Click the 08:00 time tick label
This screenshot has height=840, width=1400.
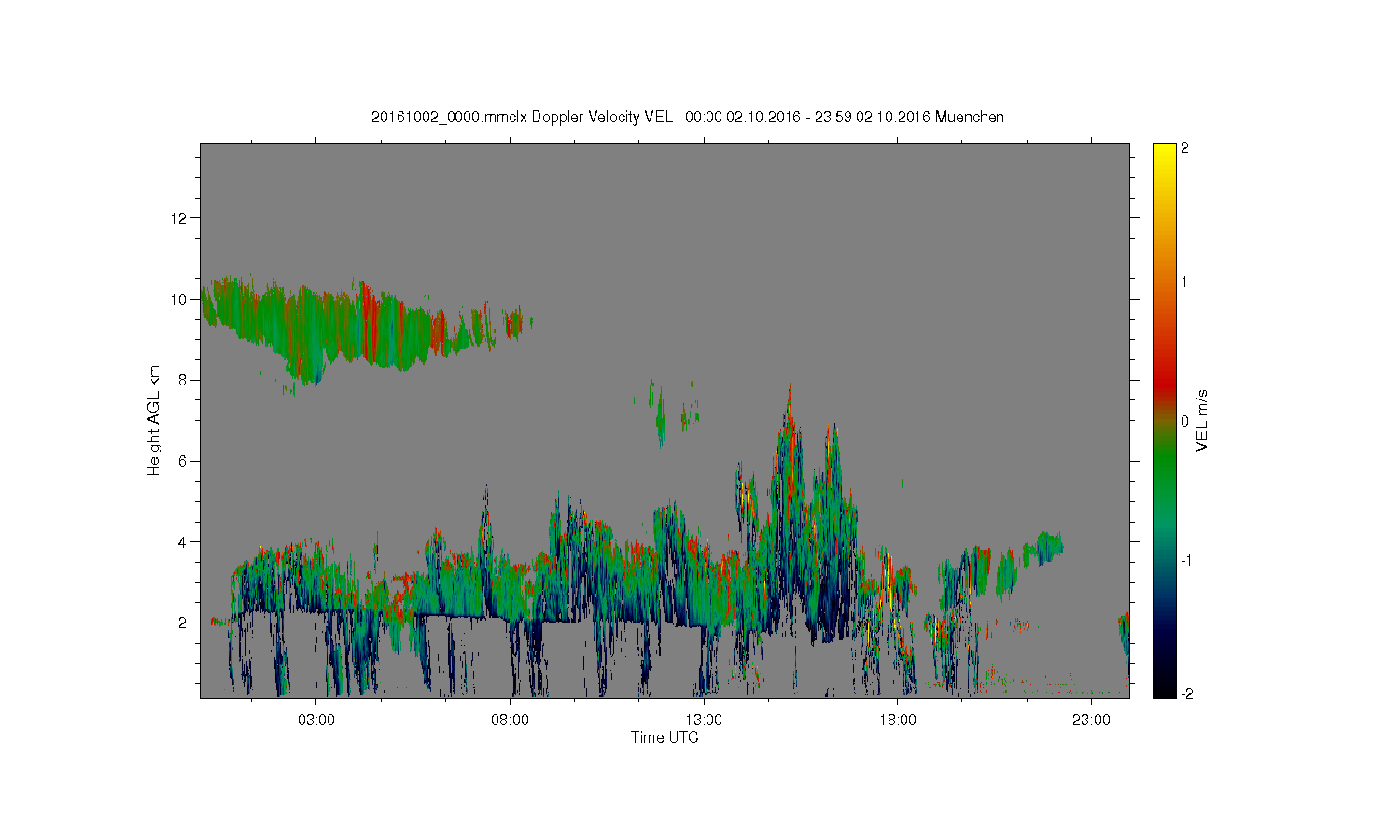[510, 721]
